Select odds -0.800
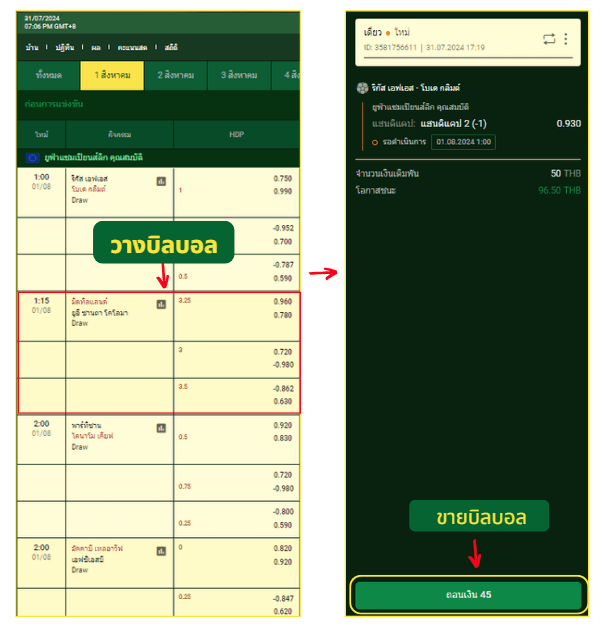Screen dimensions: 602x629 pos(283,512)
